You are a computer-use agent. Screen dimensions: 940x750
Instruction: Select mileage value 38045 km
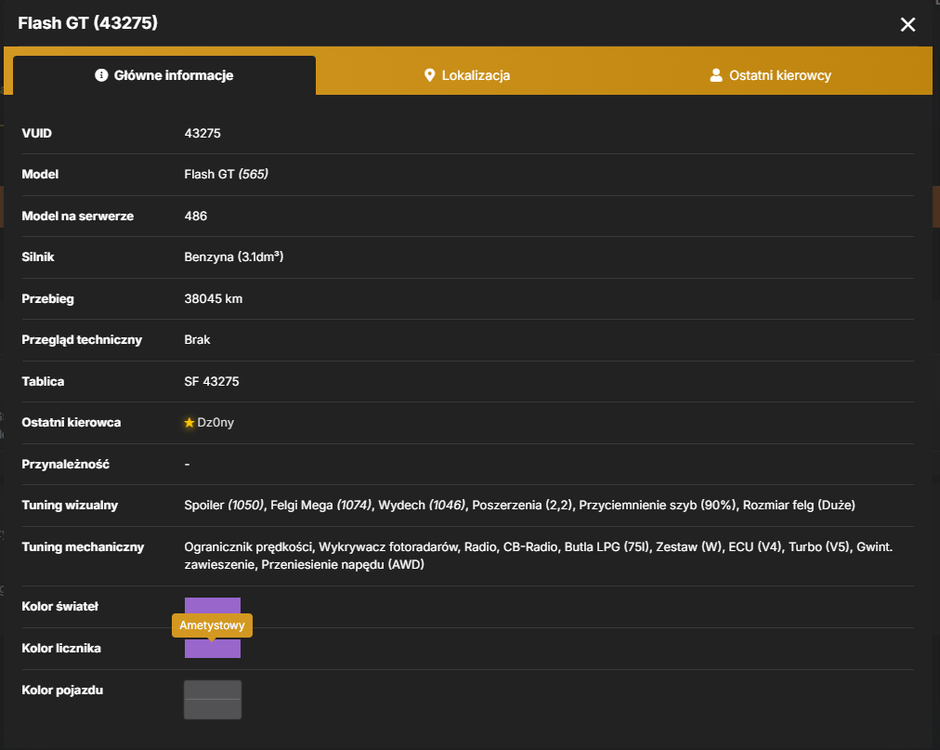pyautogui.click(x=213, y=299)
